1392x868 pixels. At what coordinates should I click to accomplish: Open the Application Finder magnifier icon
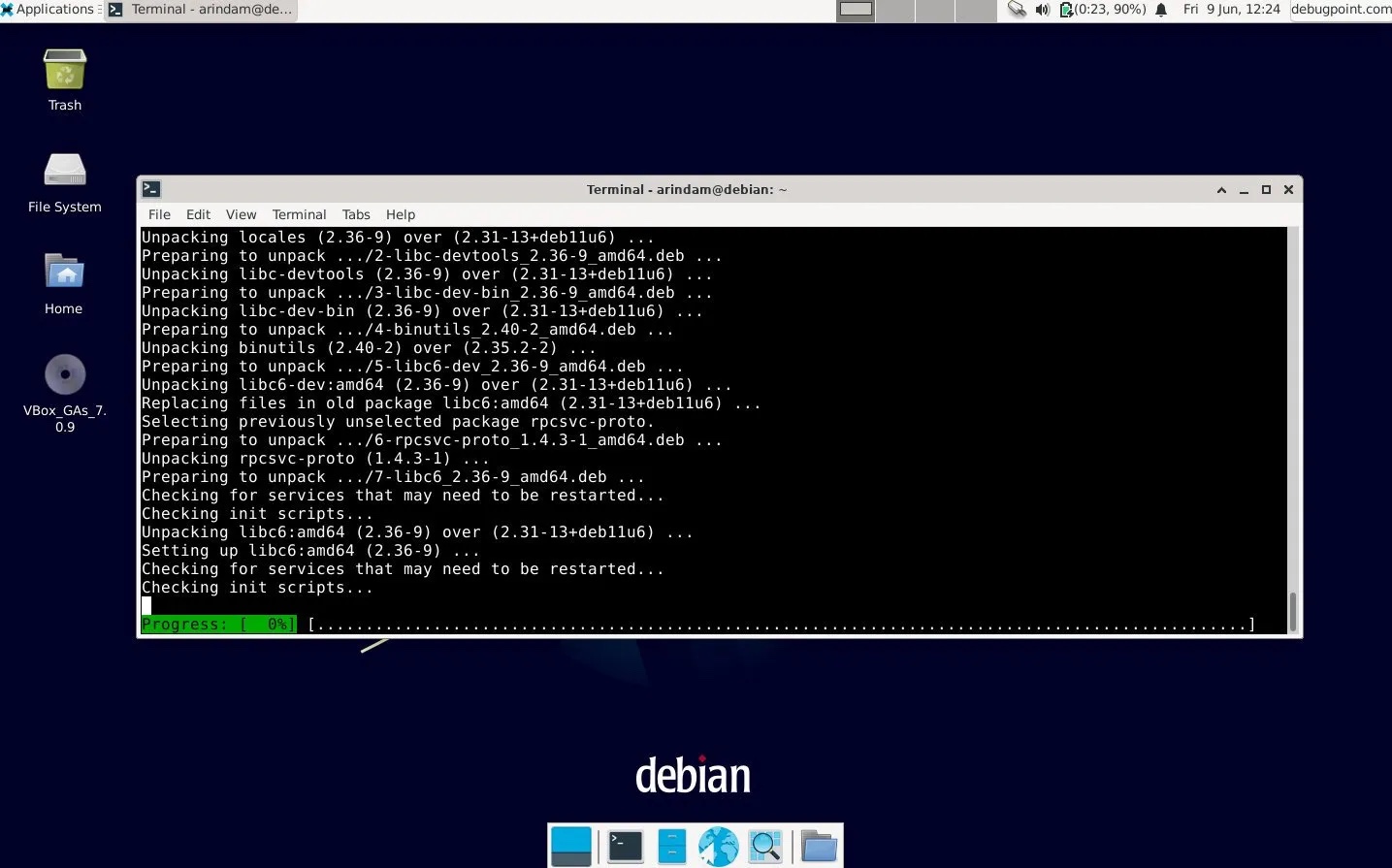click(765, 845)
